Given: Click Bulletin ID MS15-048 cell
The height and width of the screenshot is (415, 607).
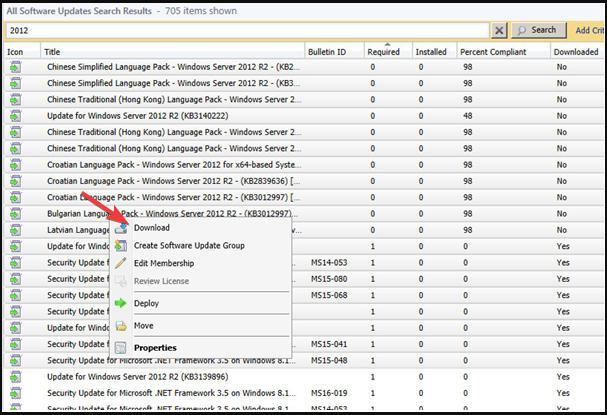Looking at the screenshot, I should pos(329,360).
